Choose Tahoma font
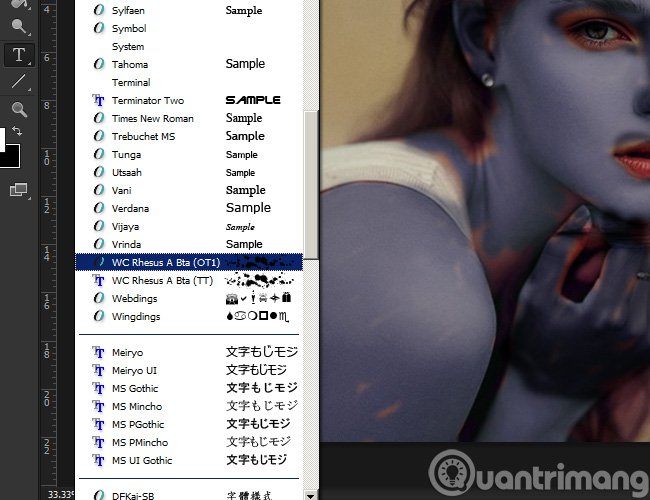The height and width of the screenshot is (500, 650). (189, 64)
